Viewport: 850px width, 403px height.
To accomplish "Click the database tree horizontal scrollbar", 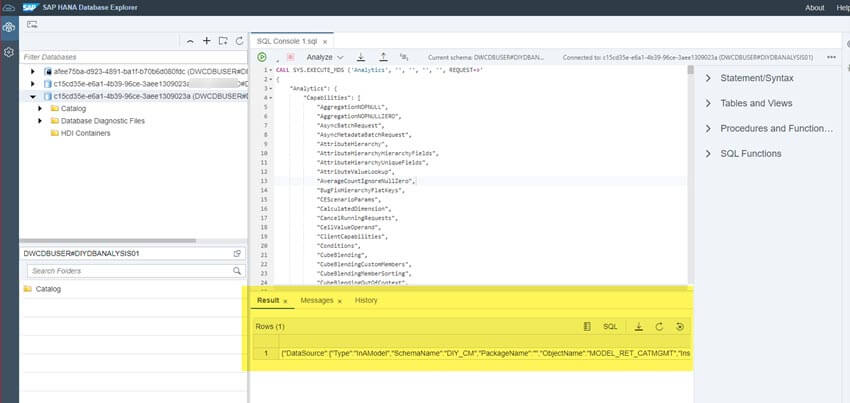I will tap(107, 240).
